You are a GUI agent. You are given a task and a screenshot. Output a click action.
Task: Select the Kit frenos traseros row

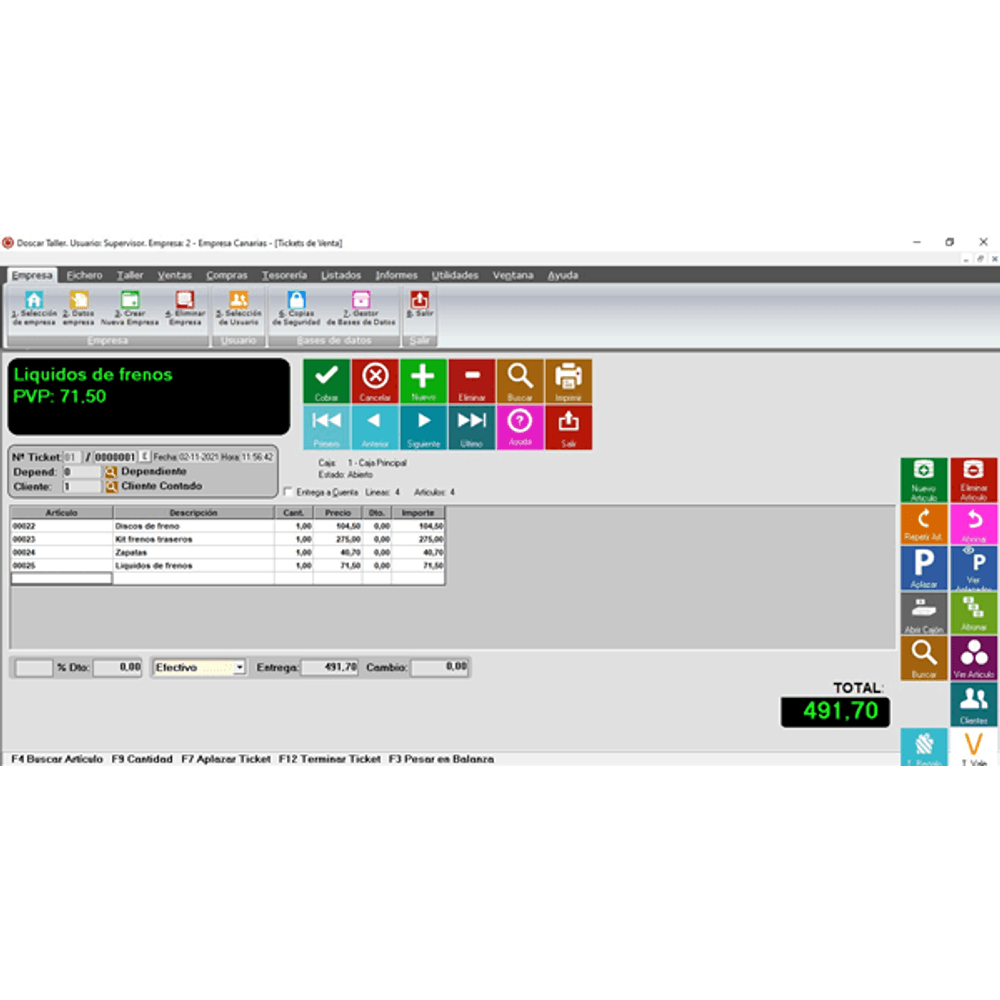point(190,539)
